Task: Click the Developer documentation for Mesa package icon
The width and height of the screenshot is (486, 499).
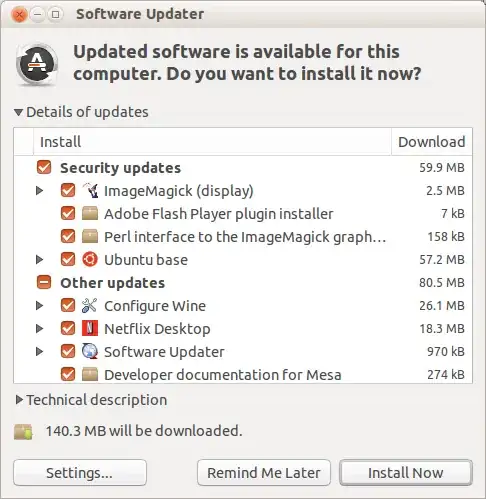Action: [90, 374]
